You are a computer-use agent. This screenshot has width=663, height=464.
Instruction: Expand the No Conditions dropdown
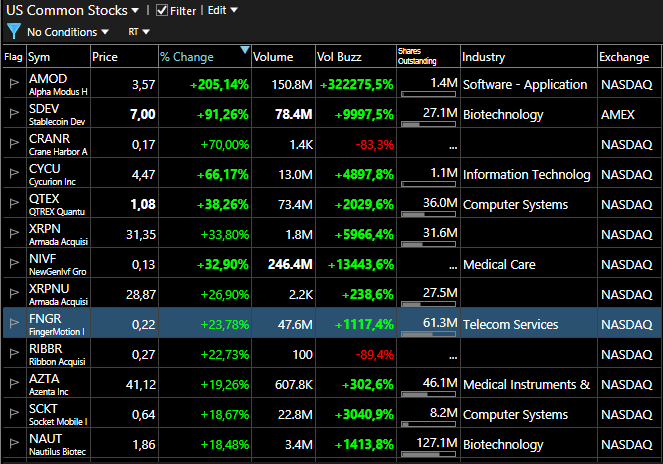coord(68,32)
